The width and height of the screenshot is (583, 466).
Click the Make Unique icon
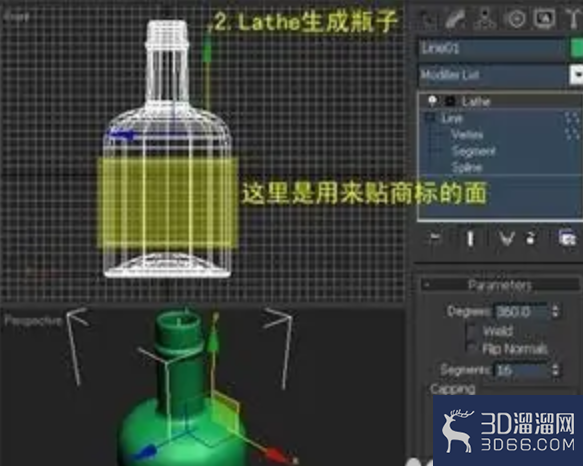506,238
